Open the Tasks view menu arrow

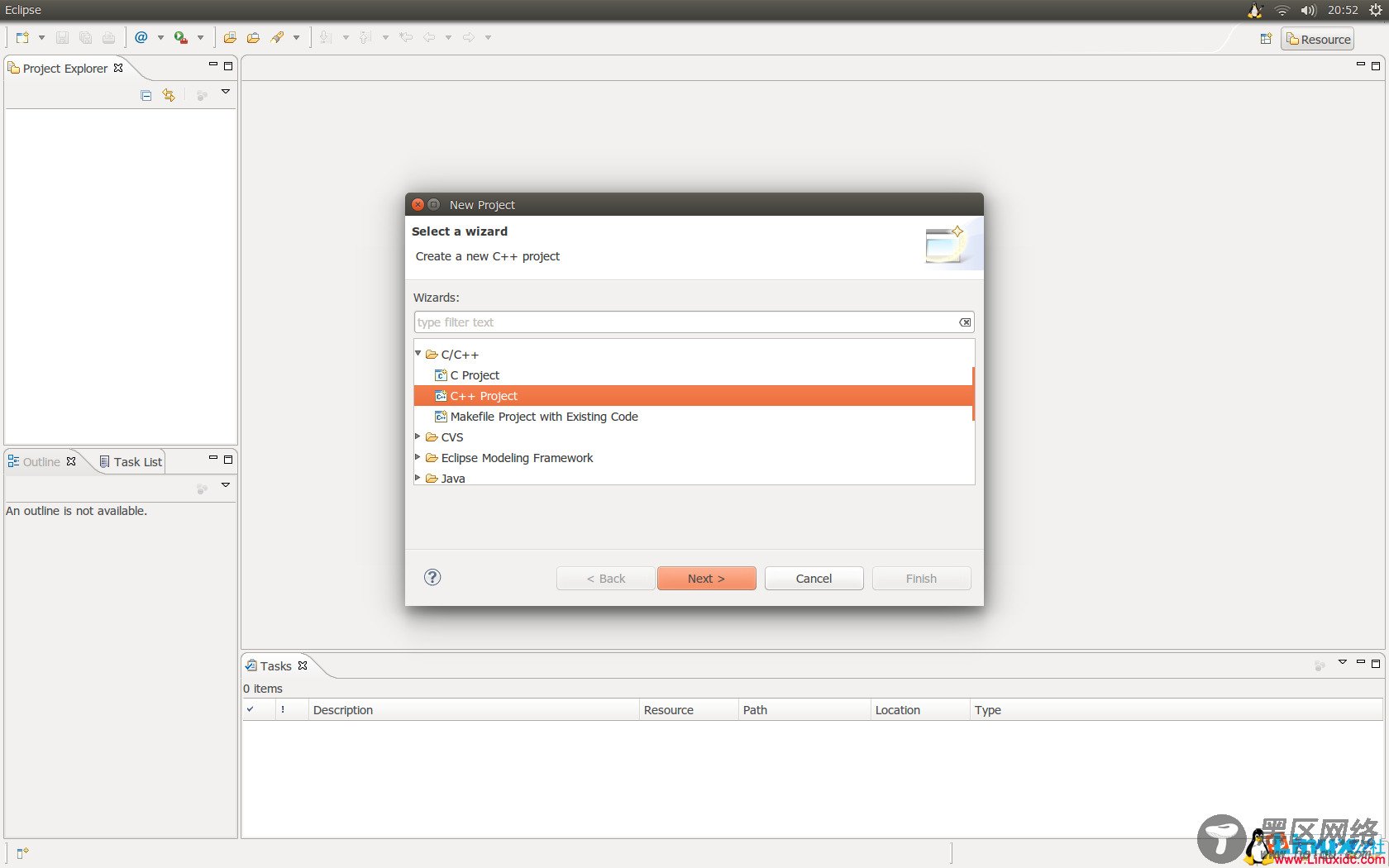[x=1343, y=662]
